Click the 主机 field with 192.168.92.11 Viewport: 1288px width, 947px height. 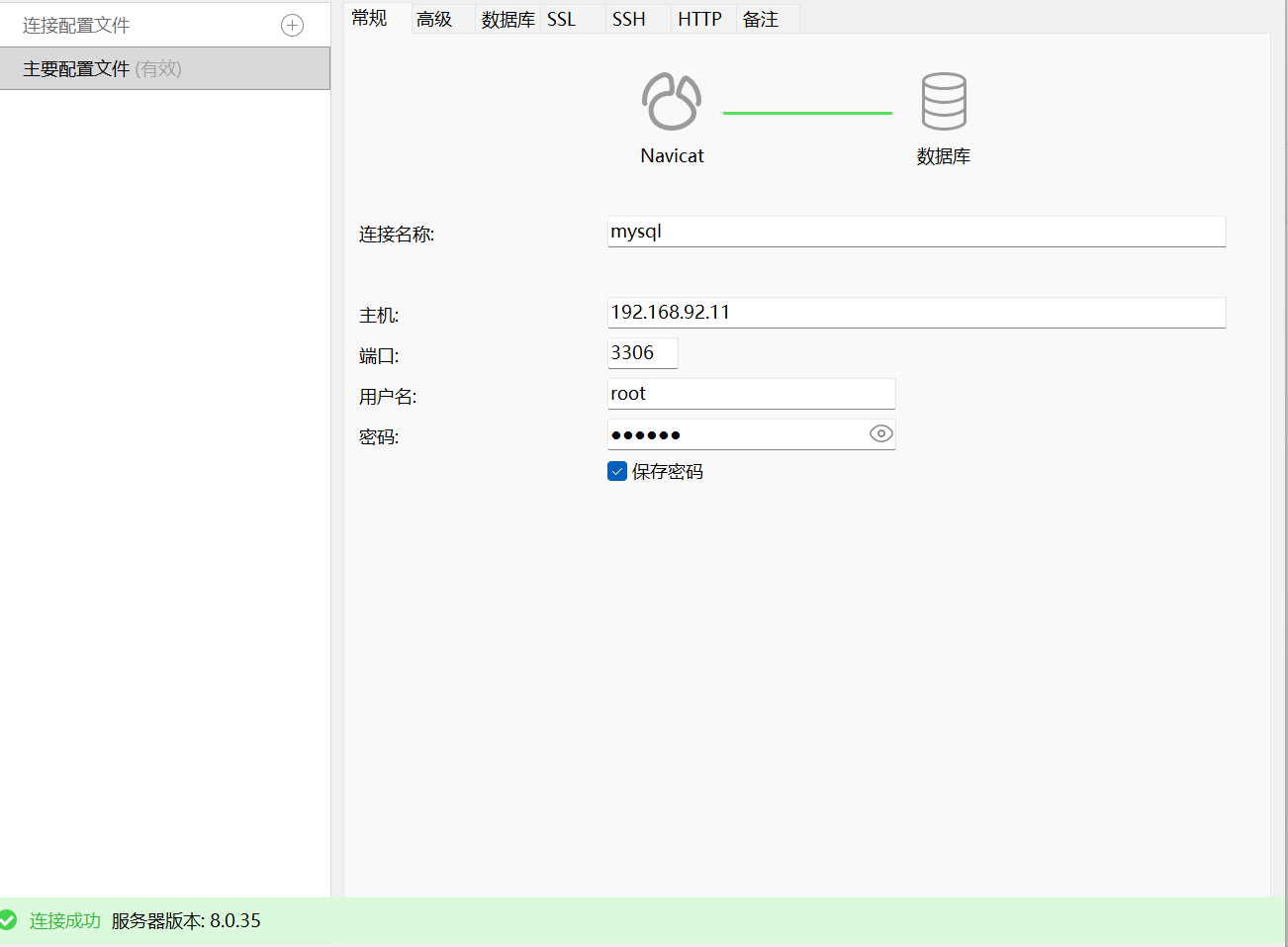tap(916, 313)
